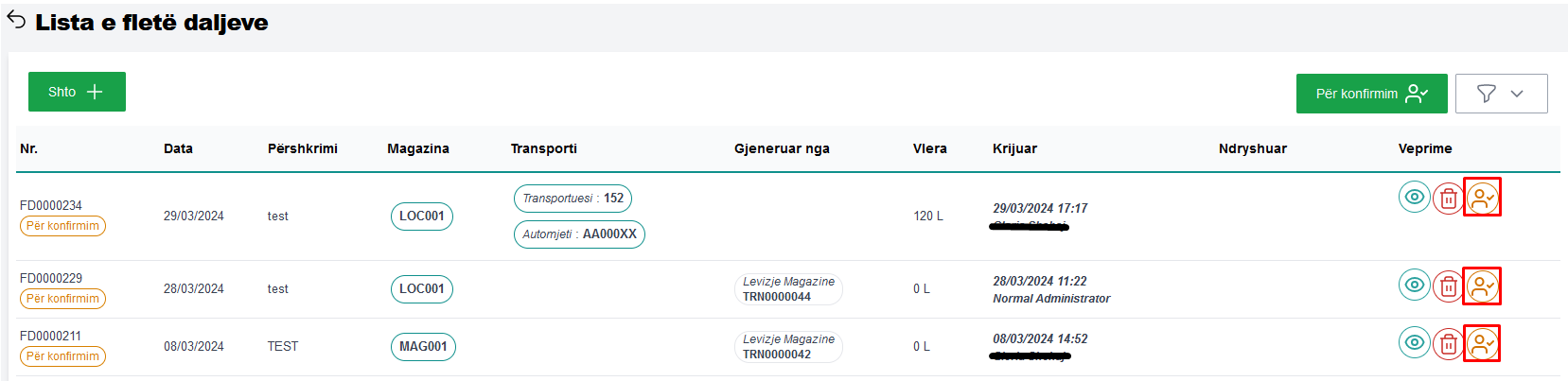View details of record FD0000229
Screen dimensions: 1568x381
point(1414,286)
